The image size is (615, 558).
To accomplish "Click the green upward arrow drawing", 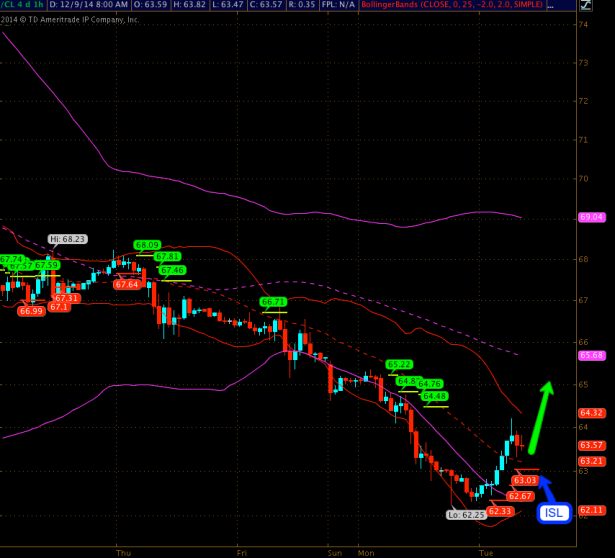I will point(541,416).
